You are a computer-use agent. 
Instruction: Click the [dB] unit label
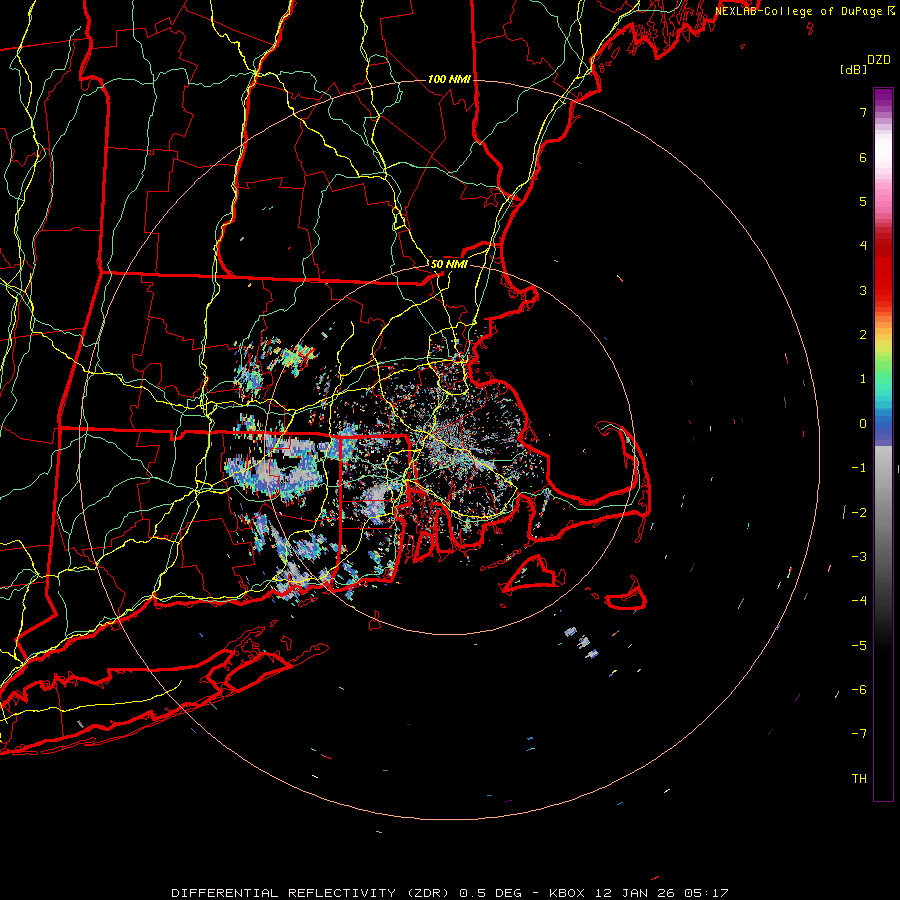pyautogui.click(x=853, y=69)
